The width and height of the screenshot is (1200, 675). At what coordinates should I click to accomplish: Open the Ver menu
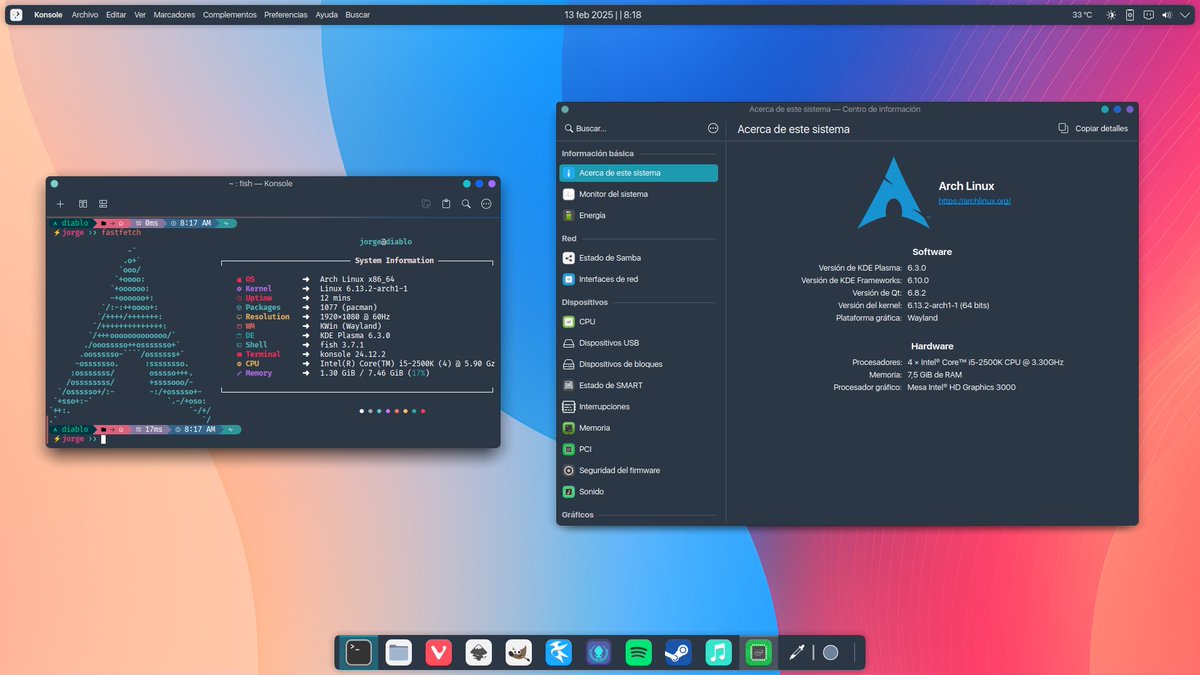[140, 15]
